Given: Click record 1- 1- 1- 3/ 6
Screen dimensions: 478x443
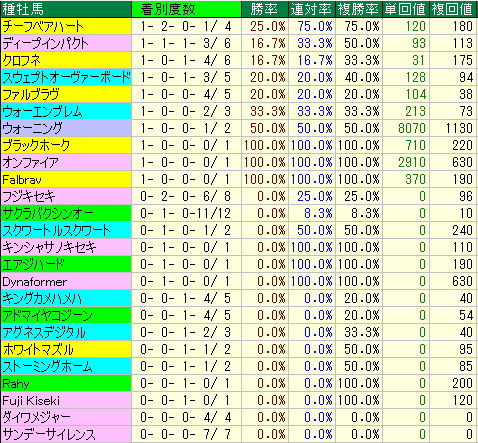Looking at the screenshot, I should click(x=185, y=43).
